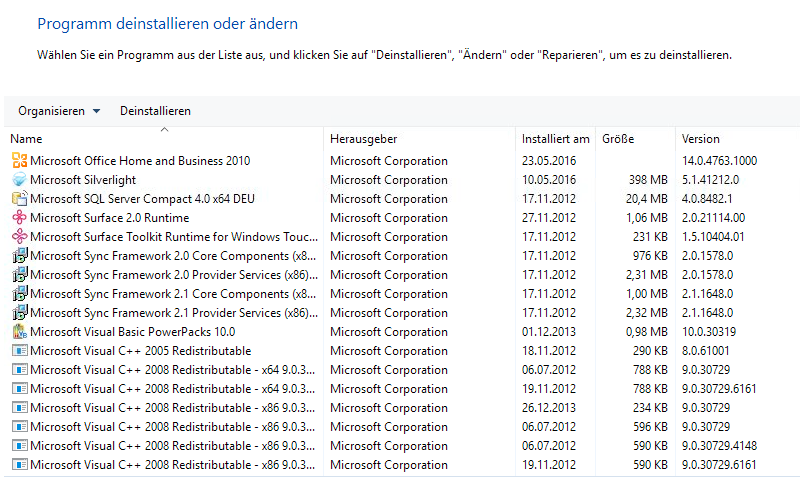Click the version 4.0.8482.1

[707, 199]
